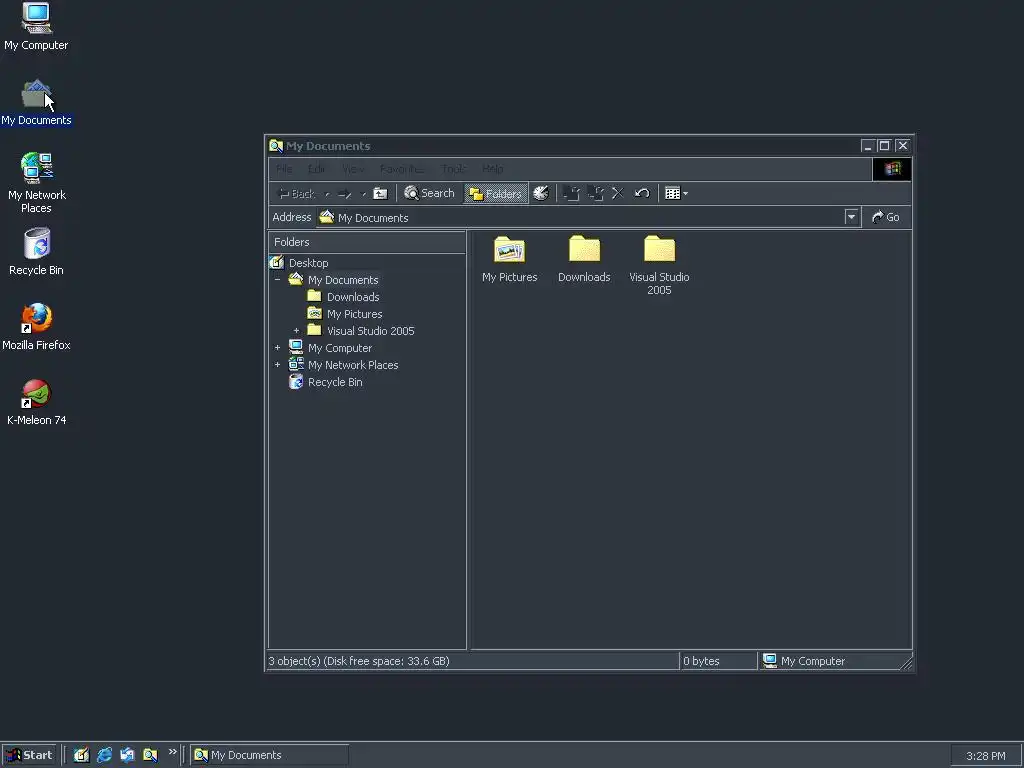
Task: Open the Help menu
Action: (492, 169)
